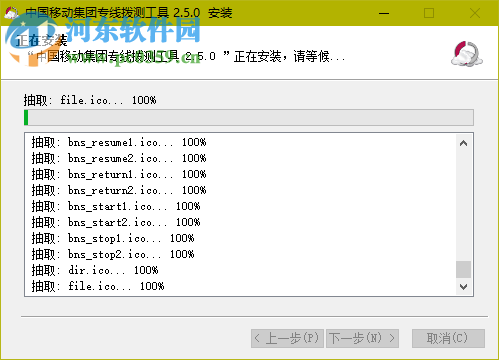Click the installation progress bar
The width and height of the screenshot is (499, 360).
coord(249,118)
